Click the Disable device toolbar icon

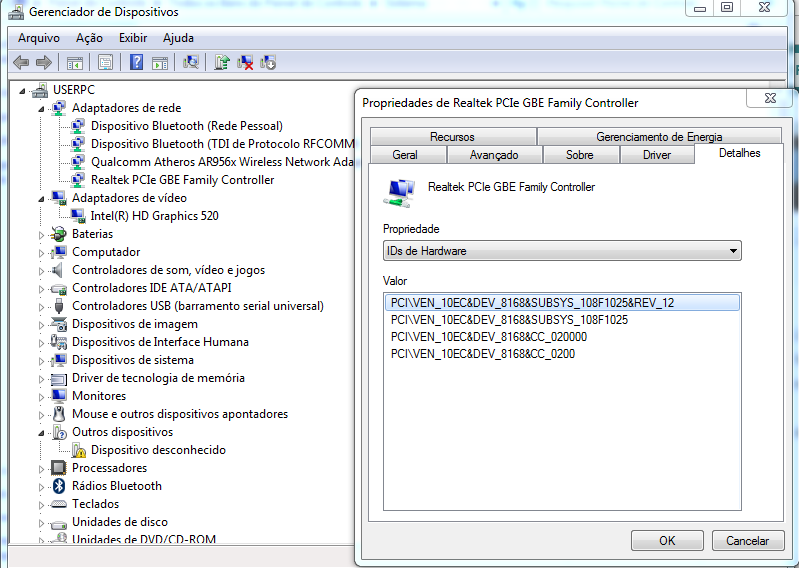click(x=268, y=62)
